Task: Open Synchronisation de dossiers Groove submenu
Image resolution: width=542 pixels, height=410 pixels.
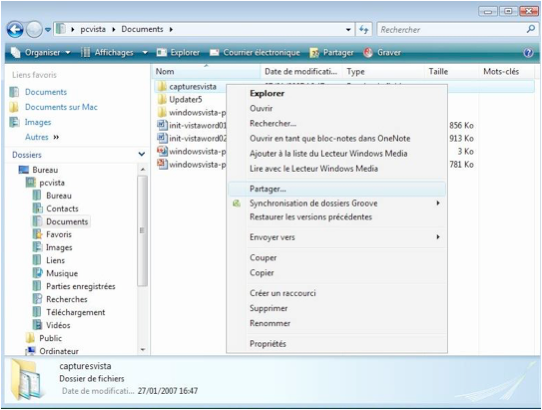Action: (337, 203)
